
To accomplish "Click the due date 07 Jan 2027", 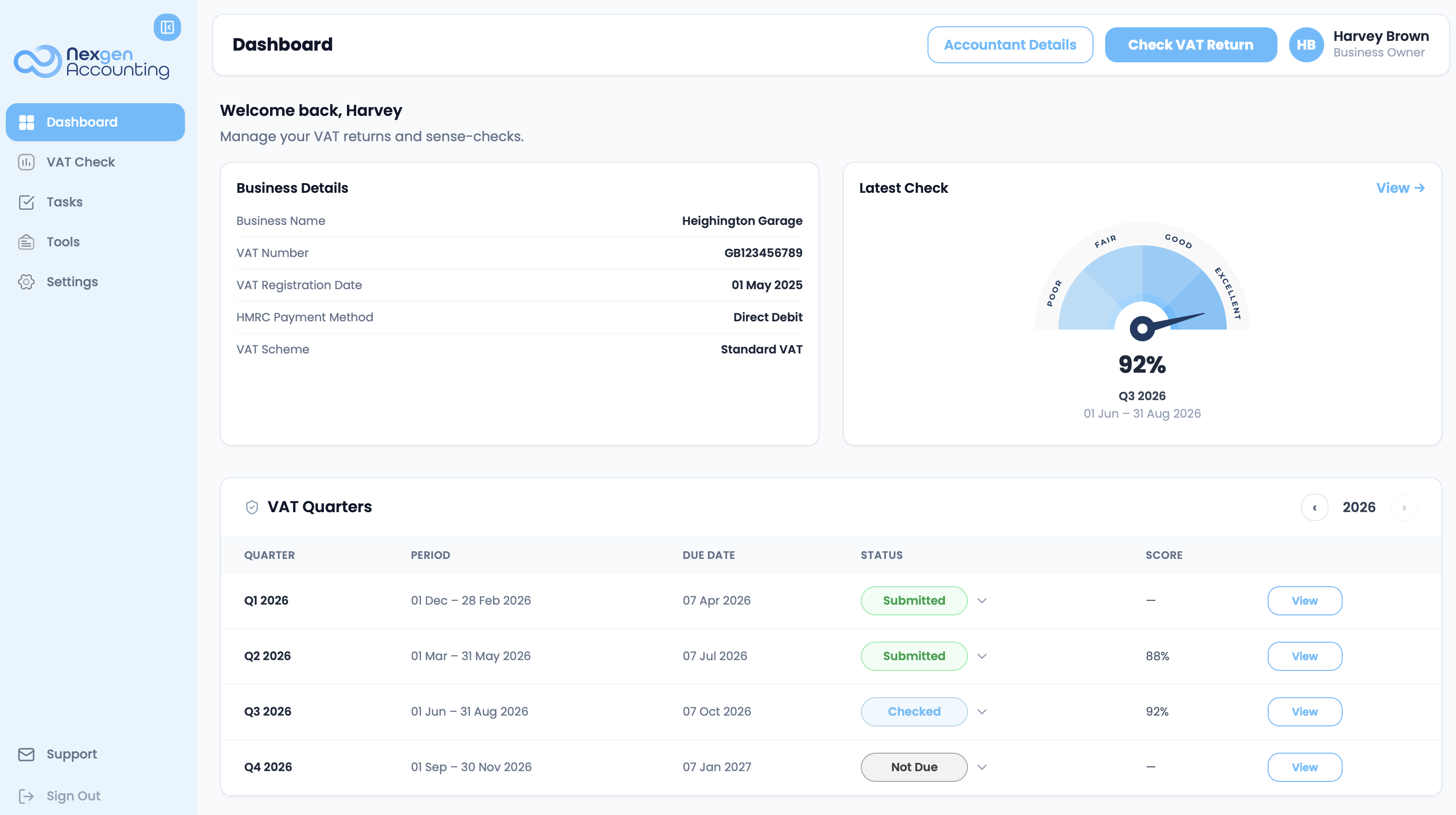I will pyautogui.click(x=717, y=767).
